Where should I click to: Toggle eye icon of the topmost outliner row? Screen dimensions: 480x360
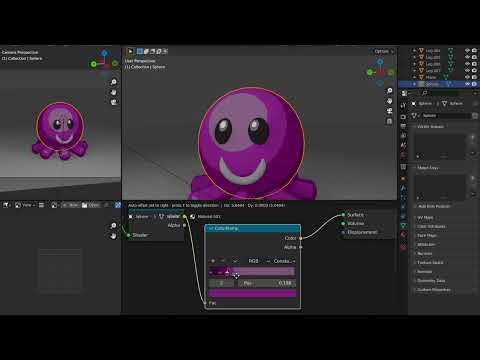pos(467,50)
